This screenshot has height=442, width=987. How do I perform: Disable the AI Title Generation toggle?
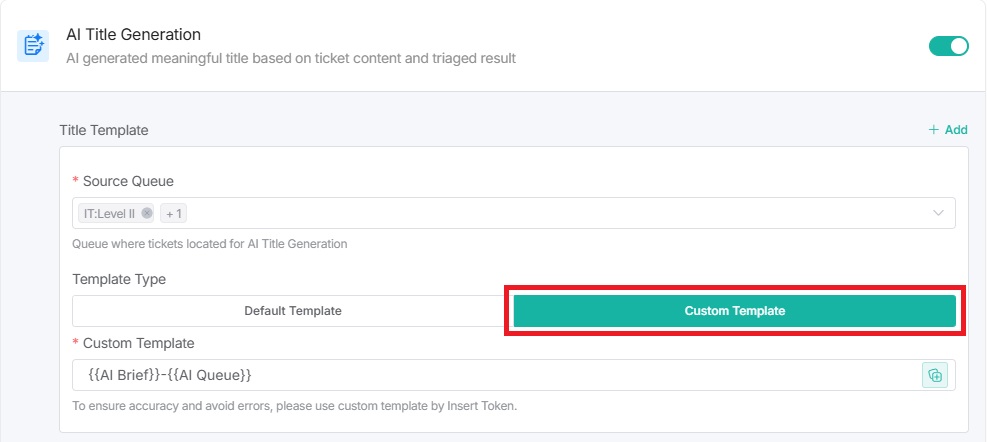click(x=948, y=46)
